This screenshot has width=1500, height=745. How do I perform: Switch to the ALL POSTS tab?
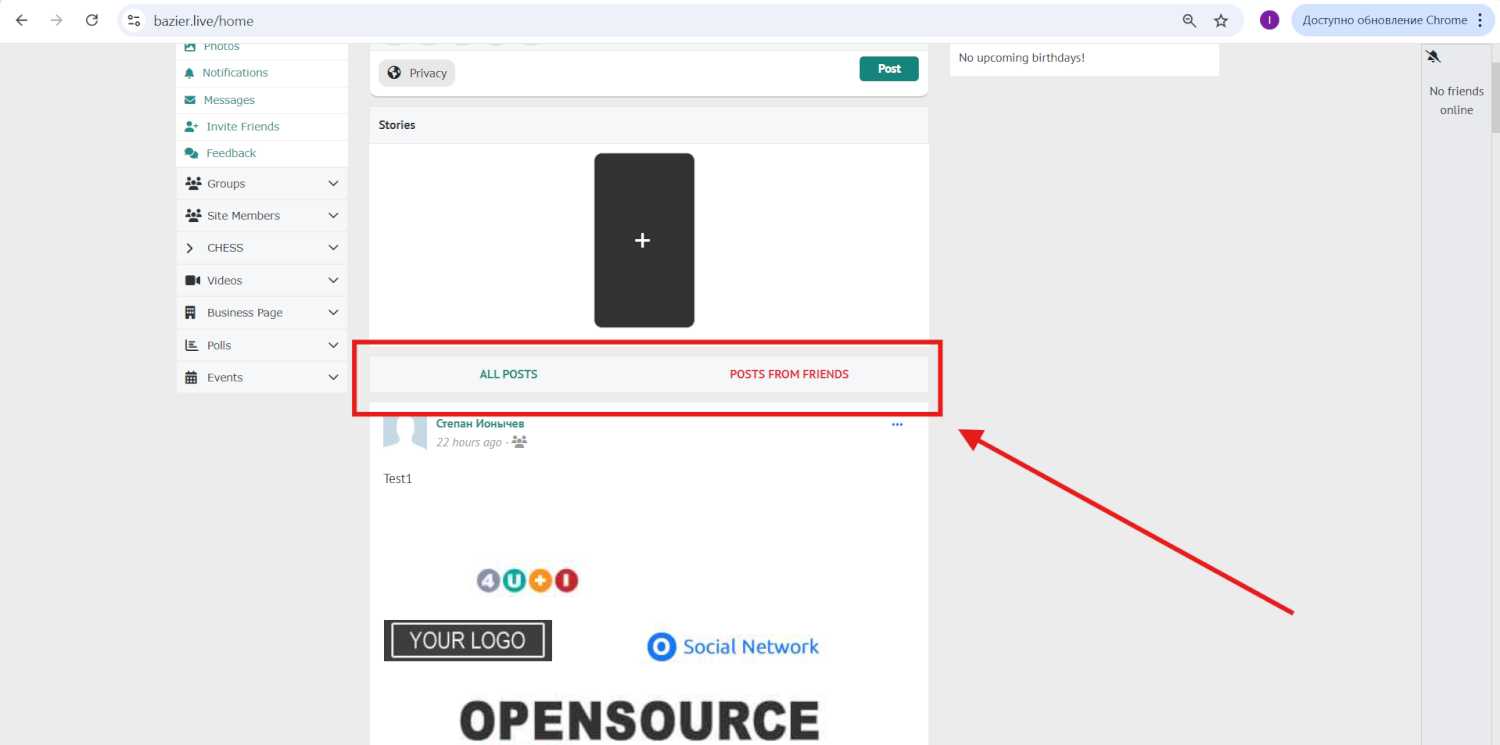pyautogui.click(x=508, y=374)
